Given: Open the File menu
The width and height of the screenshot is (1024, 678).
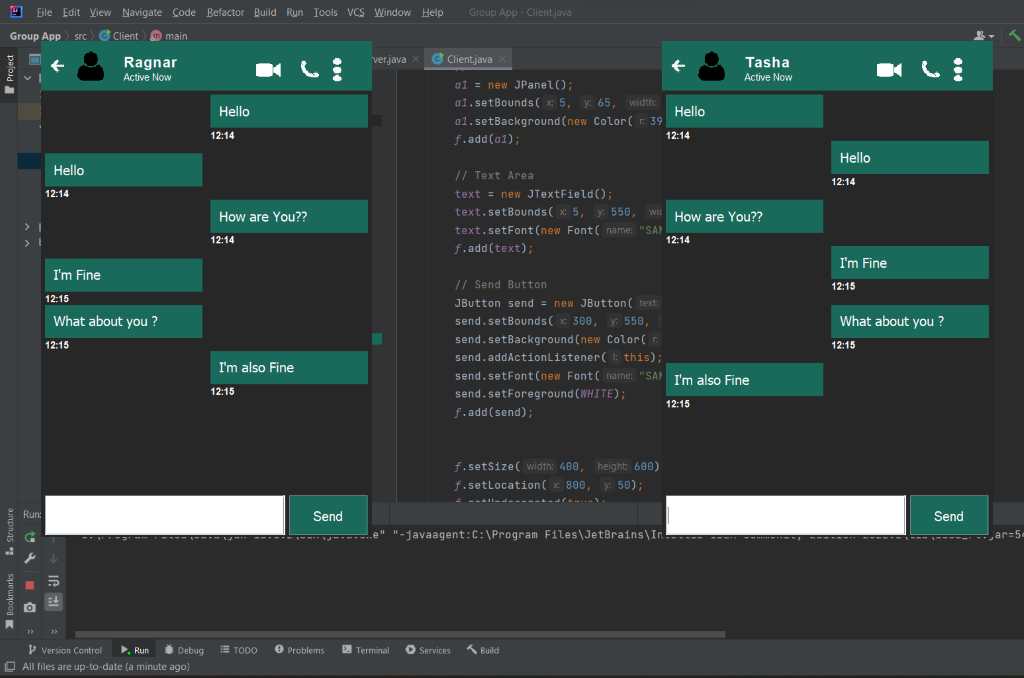Looking at the screenshot, I should 44,12.
